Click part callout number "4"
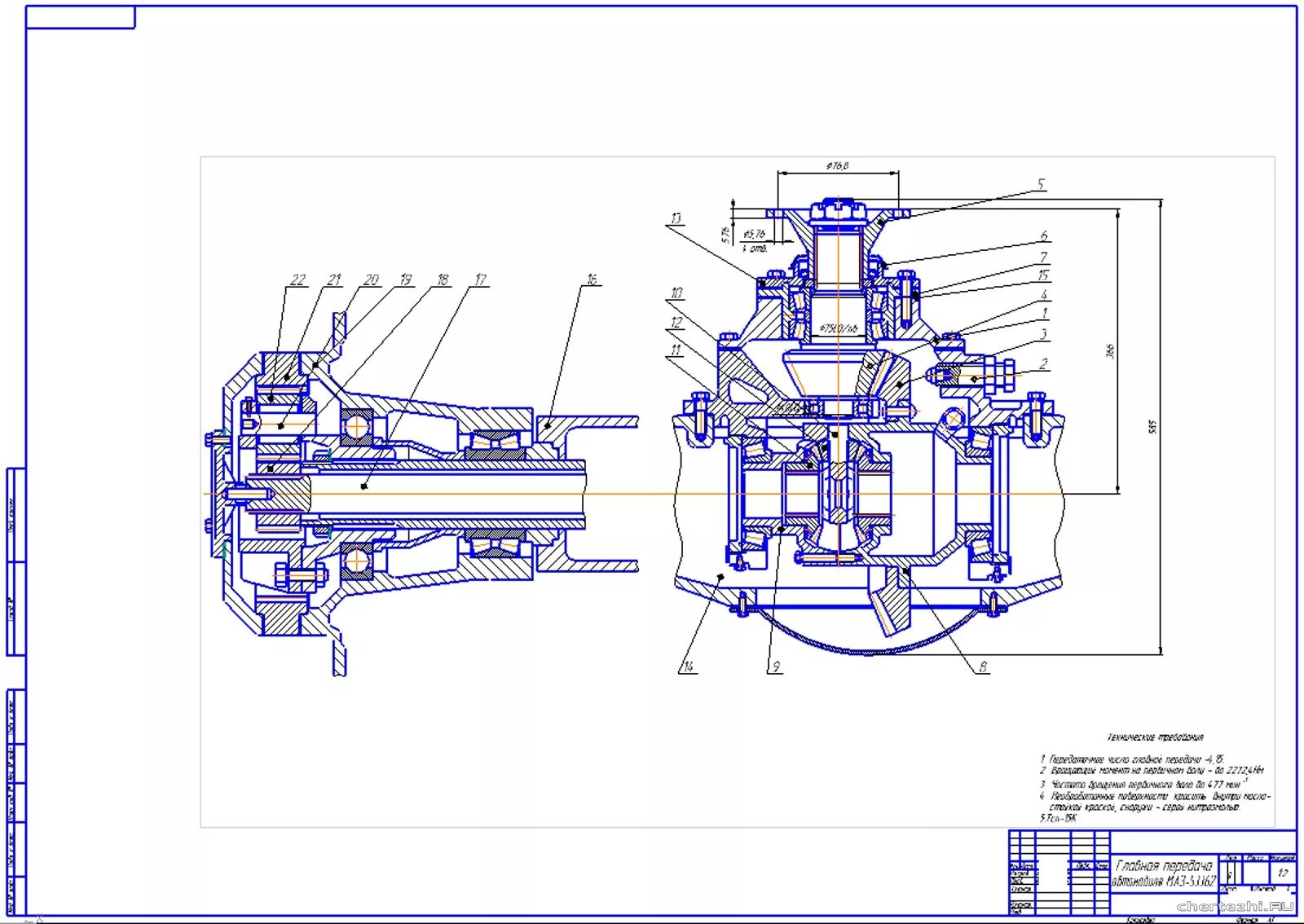The width and height of the screenshot is (1304, 924). click(x=1044, y=295)
